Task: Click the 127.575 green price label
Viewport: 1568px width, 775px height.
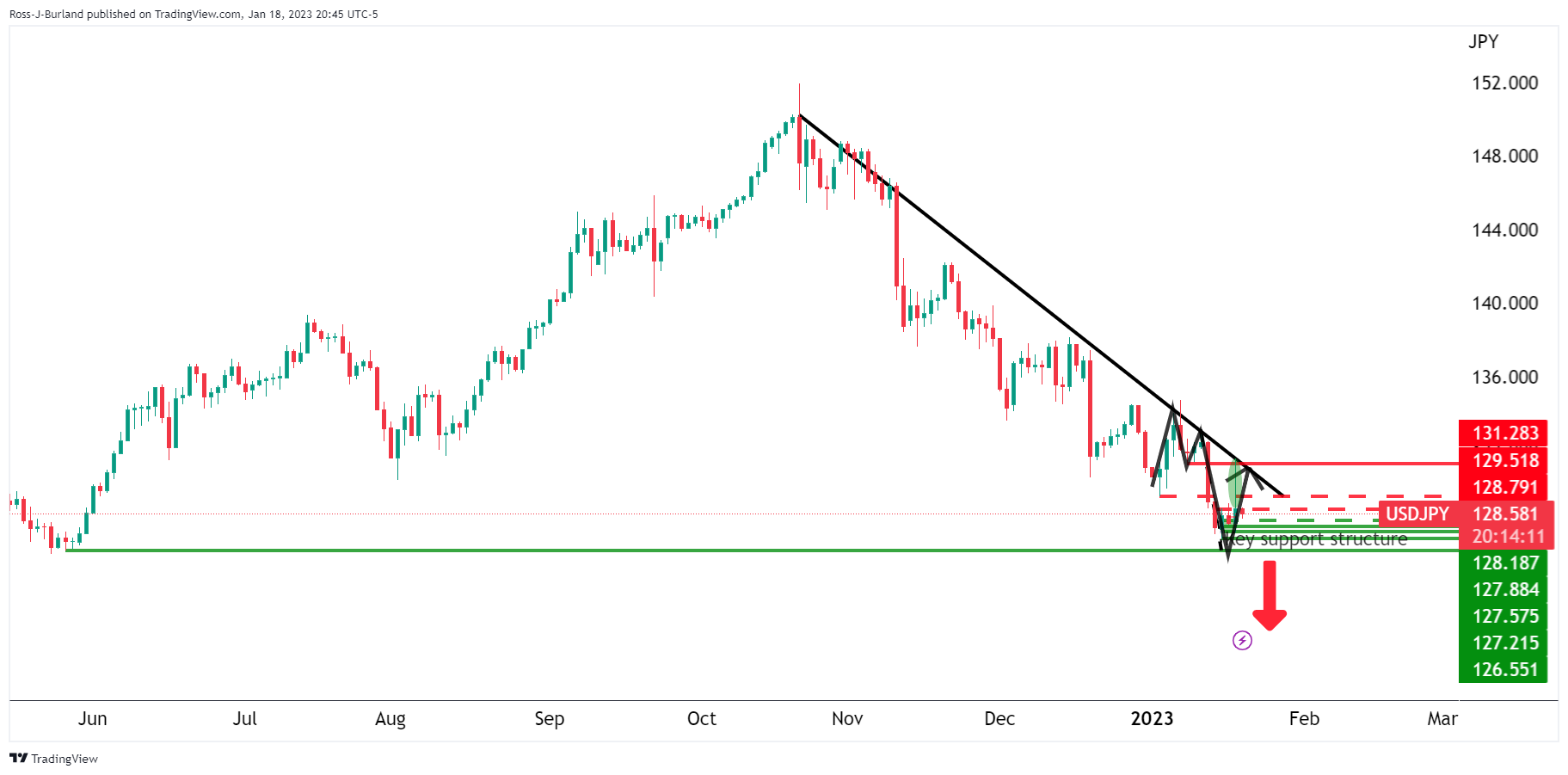Action: coord(1505,616)
